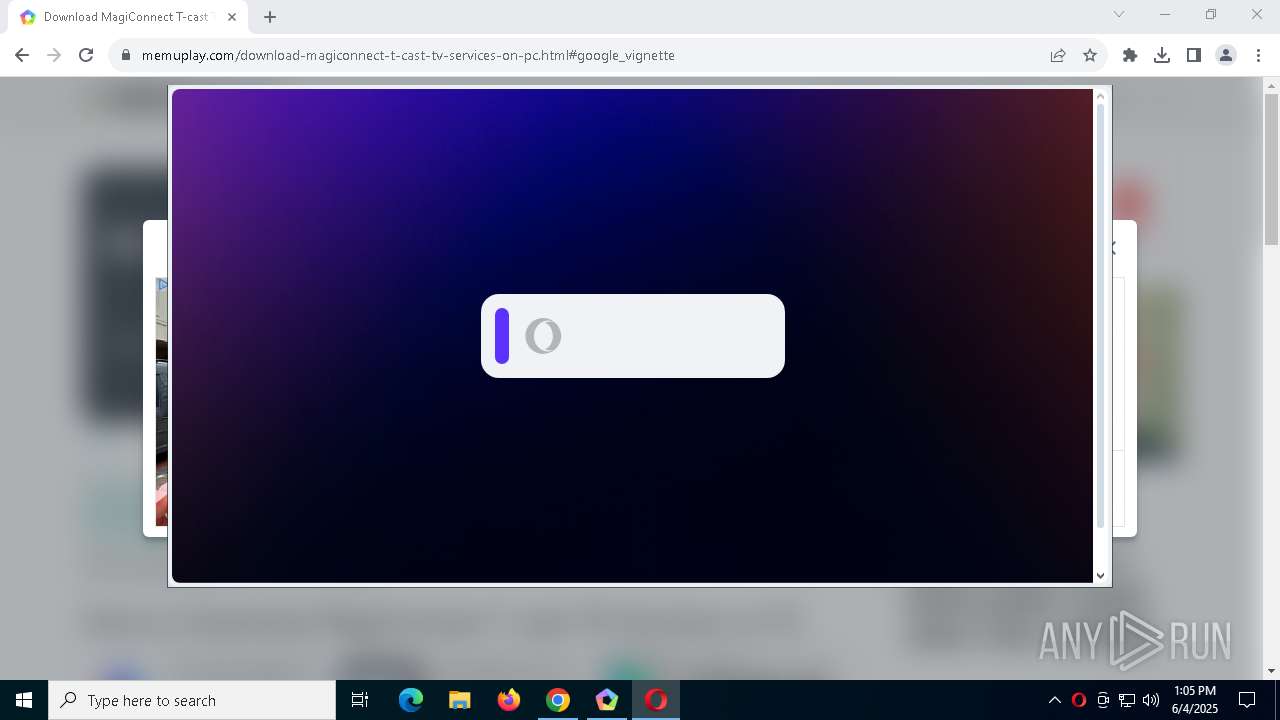Viewport: 1280px width, 720px height.
Task: Switch to Chrome on taskbar
Action: pyautogui.click(x=558, y=700)
